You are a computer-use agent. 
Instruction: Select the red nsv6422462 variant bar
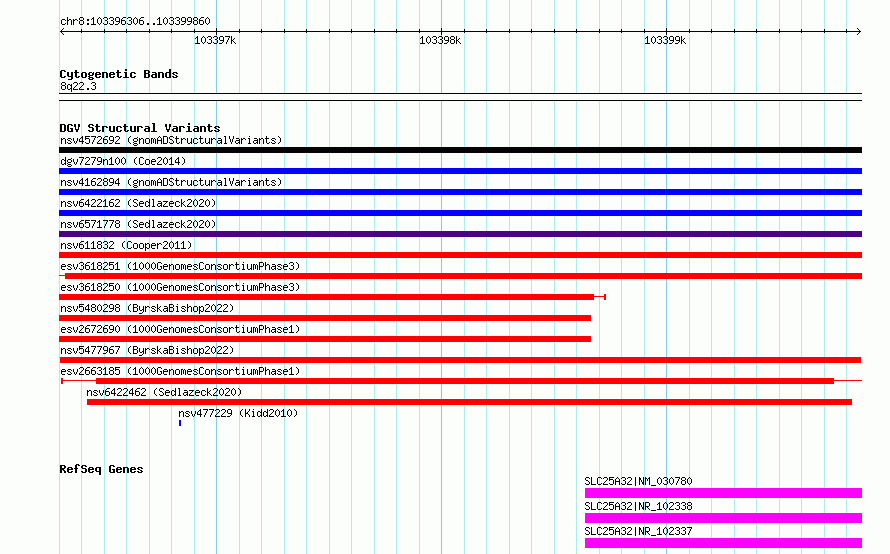(x=469, y=402)
